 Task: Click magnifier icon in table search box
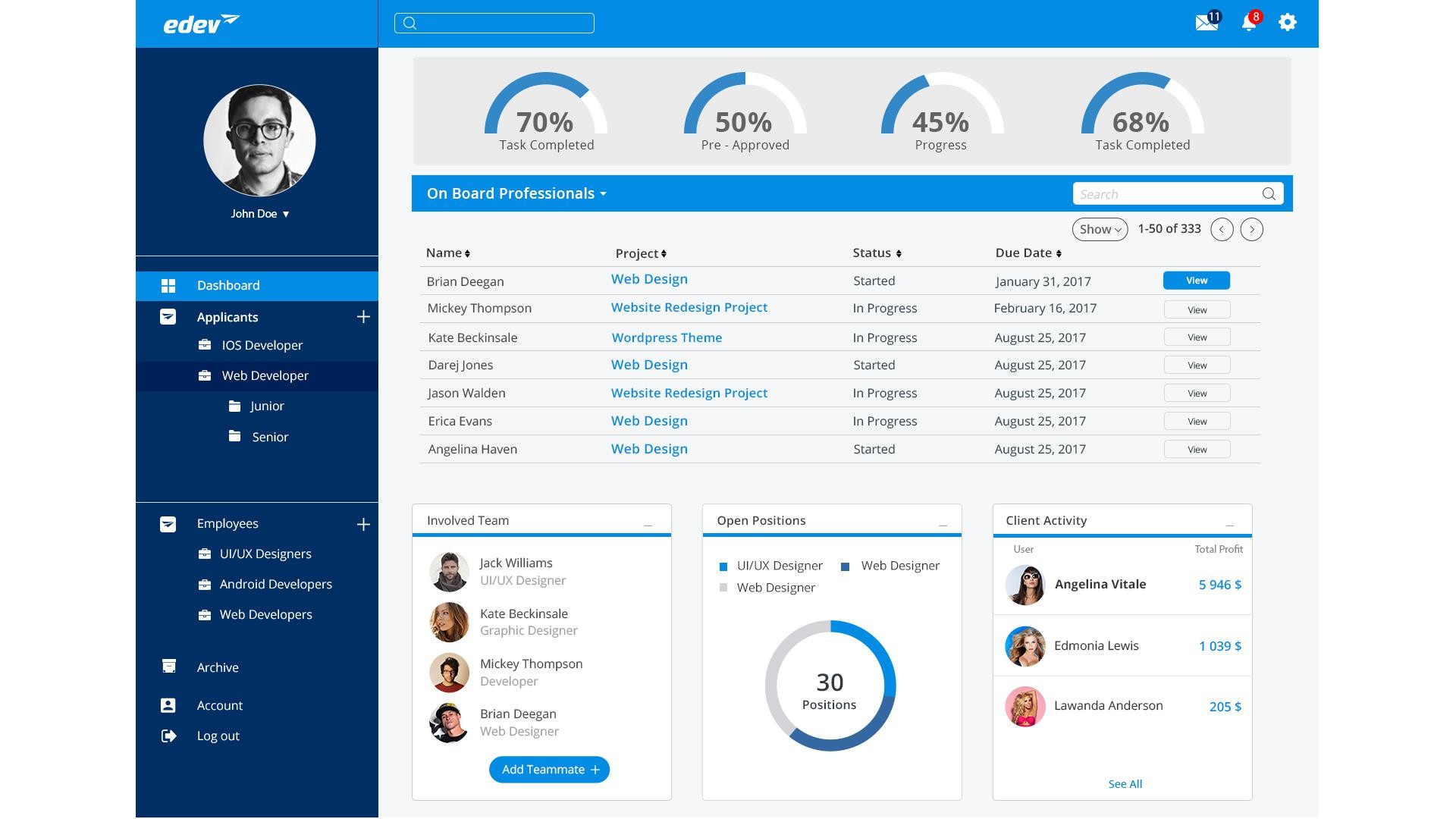point(1268,194)
